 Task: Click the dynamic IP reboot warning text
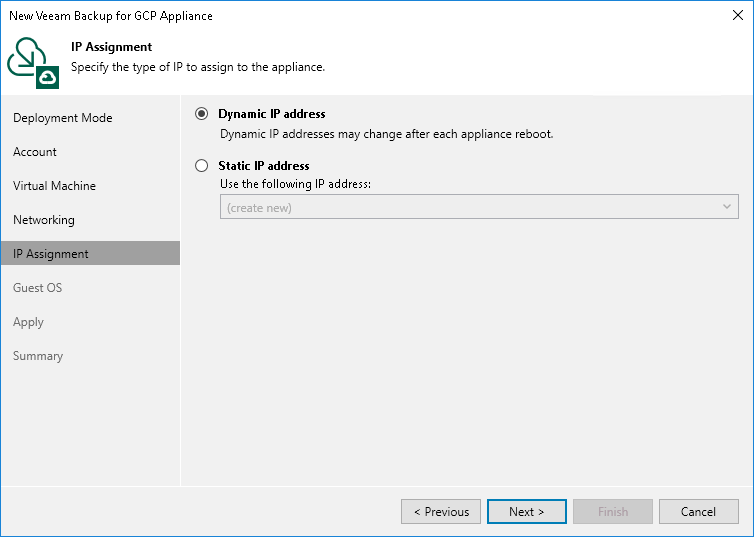pyautogui.click(x=387, y=134)
